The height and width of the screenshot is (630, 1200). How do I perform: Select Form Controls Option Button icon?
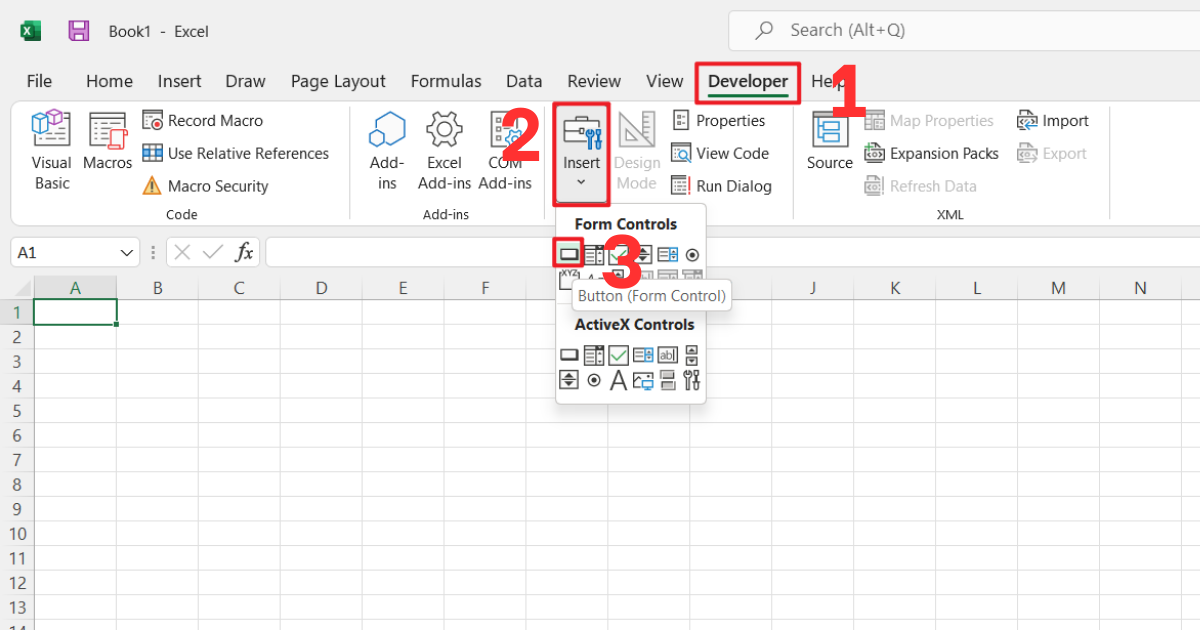[x=692, y=255]
